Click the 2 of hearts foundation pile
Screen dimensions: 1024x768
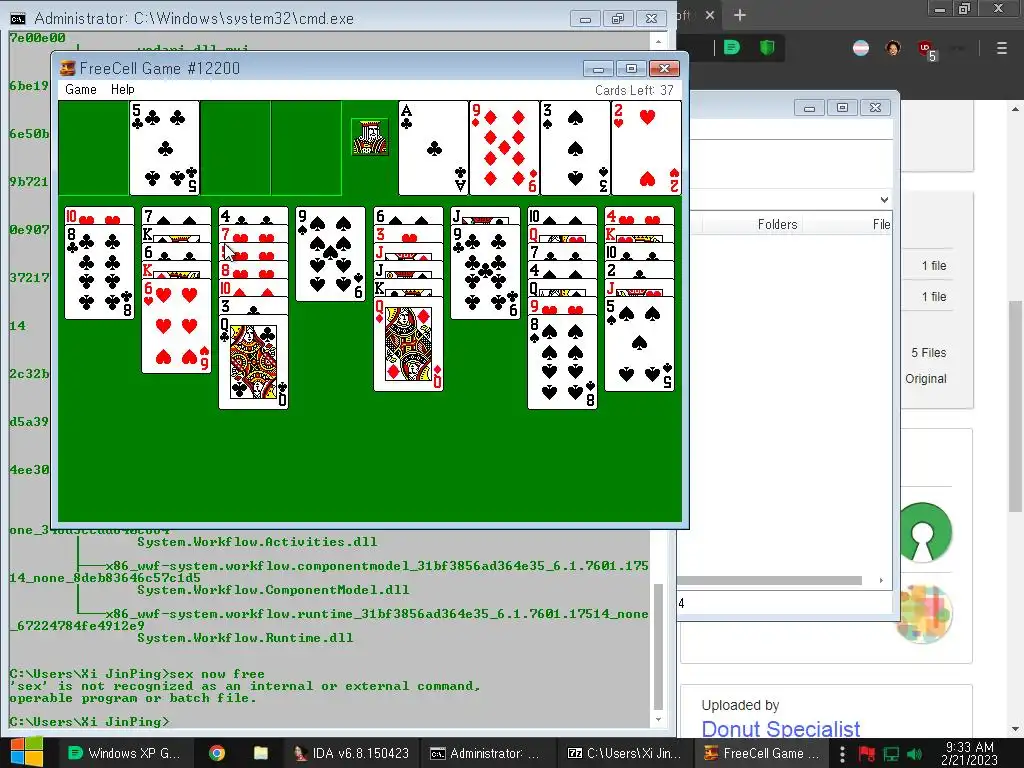click(x=647, y=148)
